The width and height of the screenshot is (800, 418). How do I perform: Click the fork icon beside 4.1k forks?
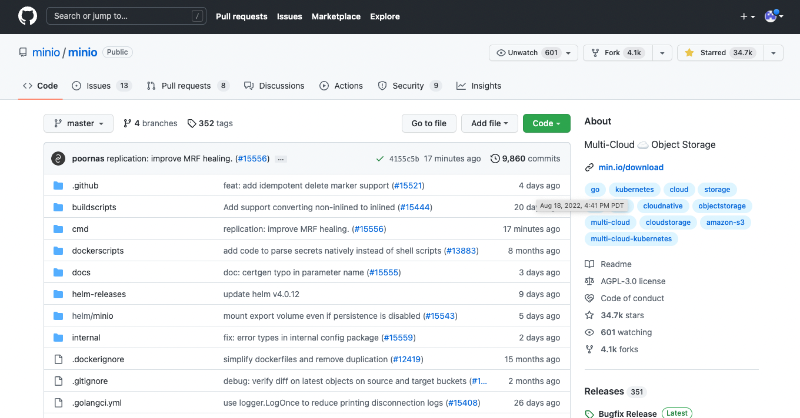click(x=589, y=349)
